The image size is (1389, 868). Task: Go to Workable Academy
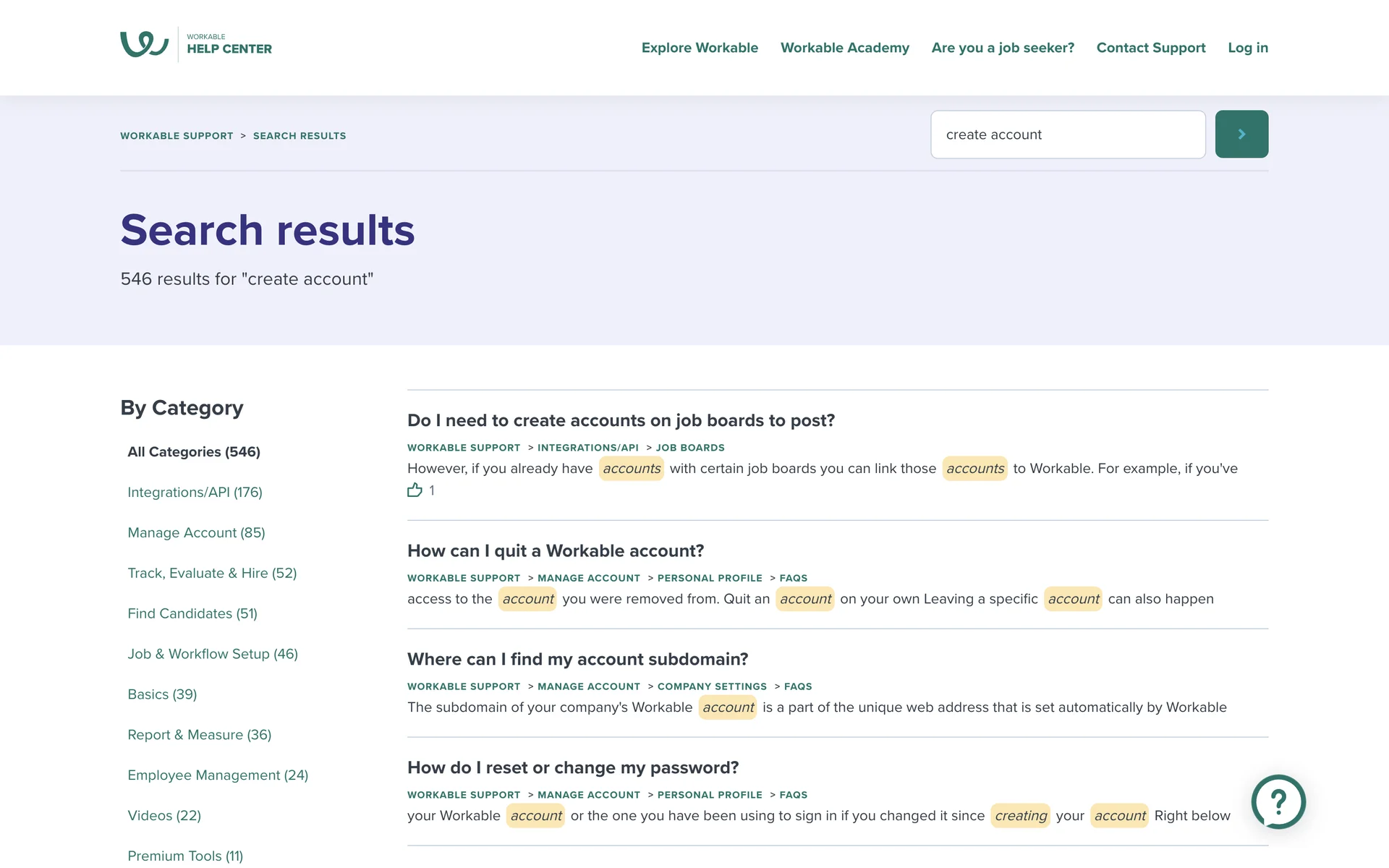[x=844, y=48]
